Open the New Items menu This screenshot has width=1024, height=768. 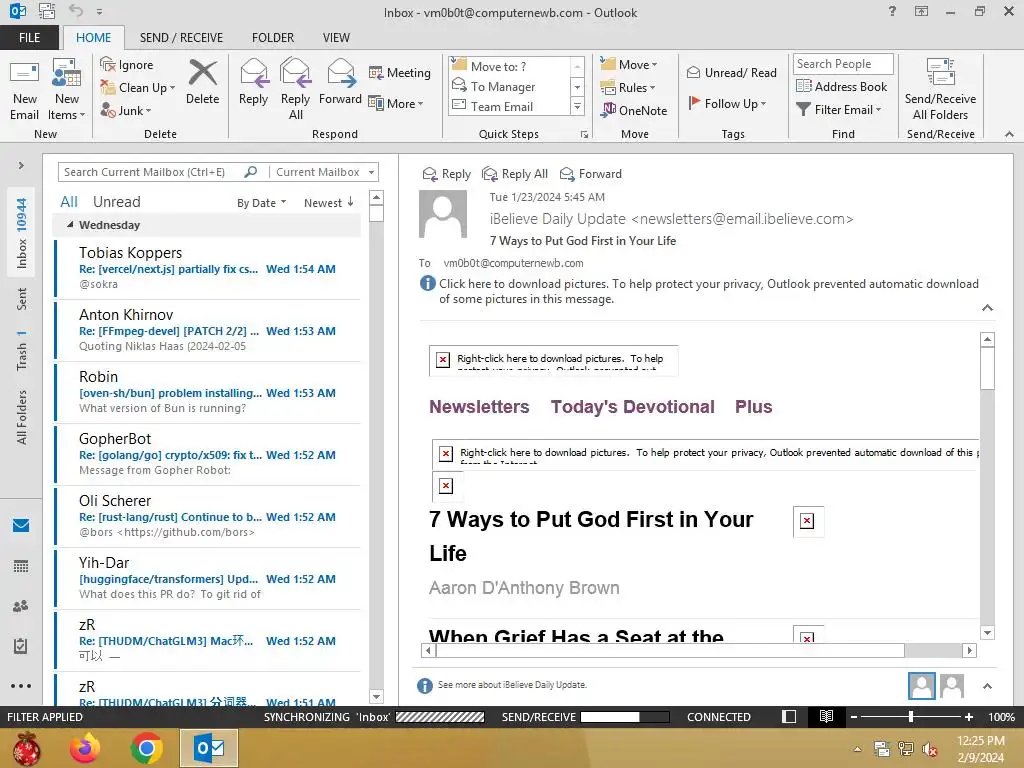pos(67,91)
